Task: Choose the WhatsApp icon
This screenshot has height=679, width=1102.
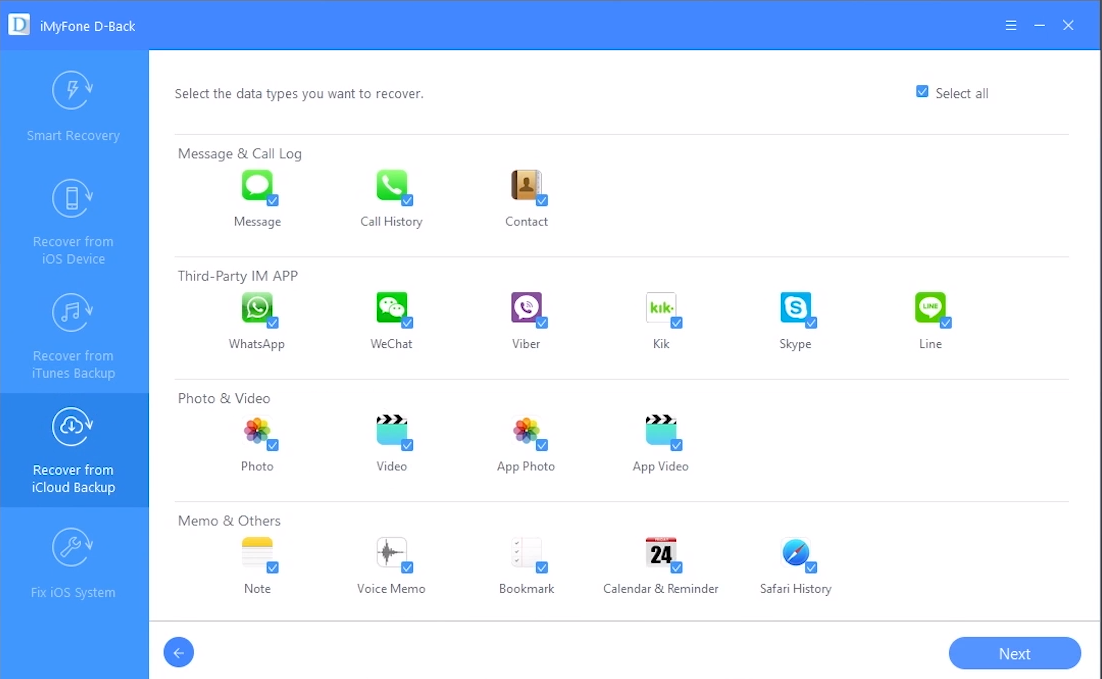Action: pos(257,308)
